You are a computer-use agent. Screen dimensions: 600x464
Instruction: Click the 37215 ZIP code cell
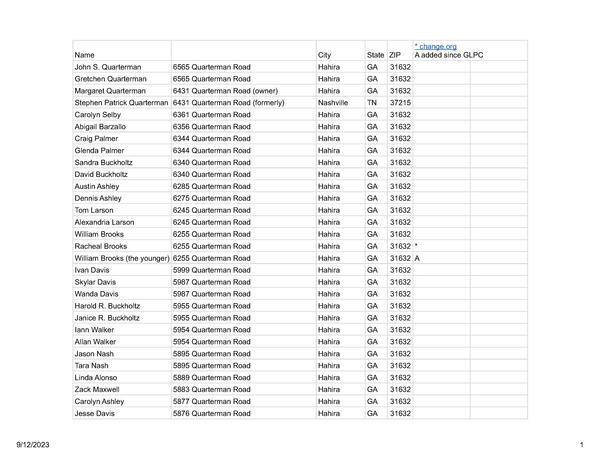click(400, 102)
